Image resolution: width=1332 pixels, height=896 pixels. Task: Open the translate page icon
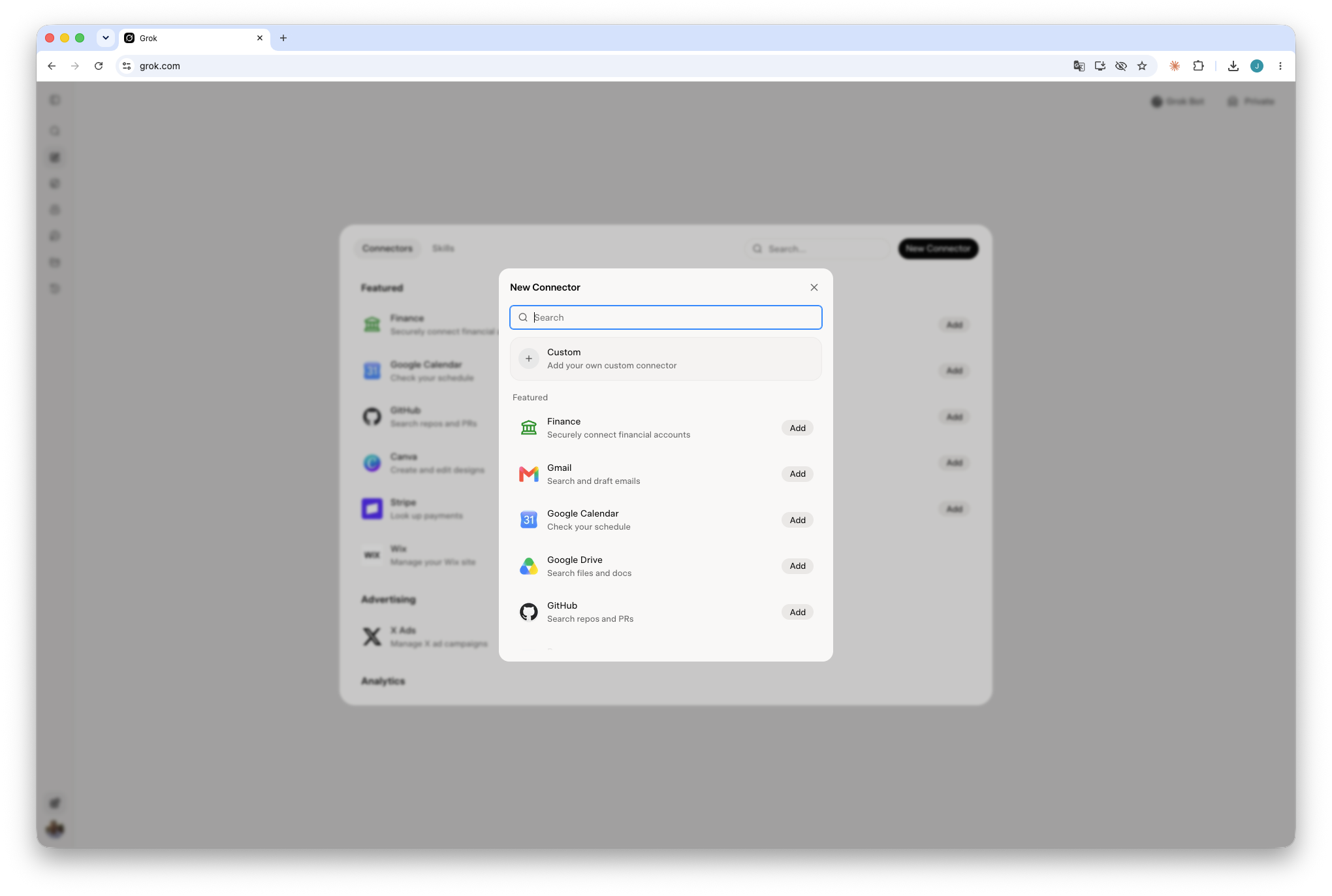(x=1079, y=66)
